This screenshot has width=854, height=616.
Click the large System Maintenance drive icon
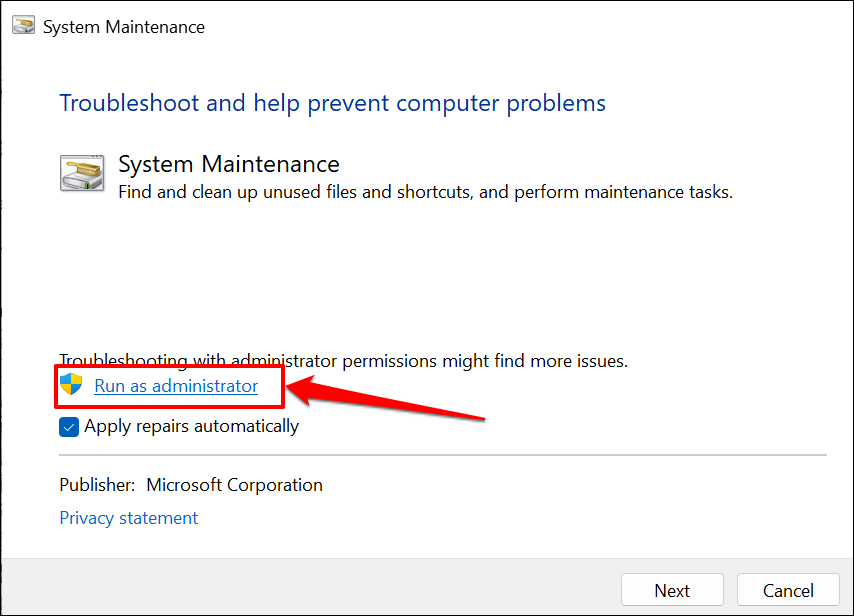tap(82, 174)
